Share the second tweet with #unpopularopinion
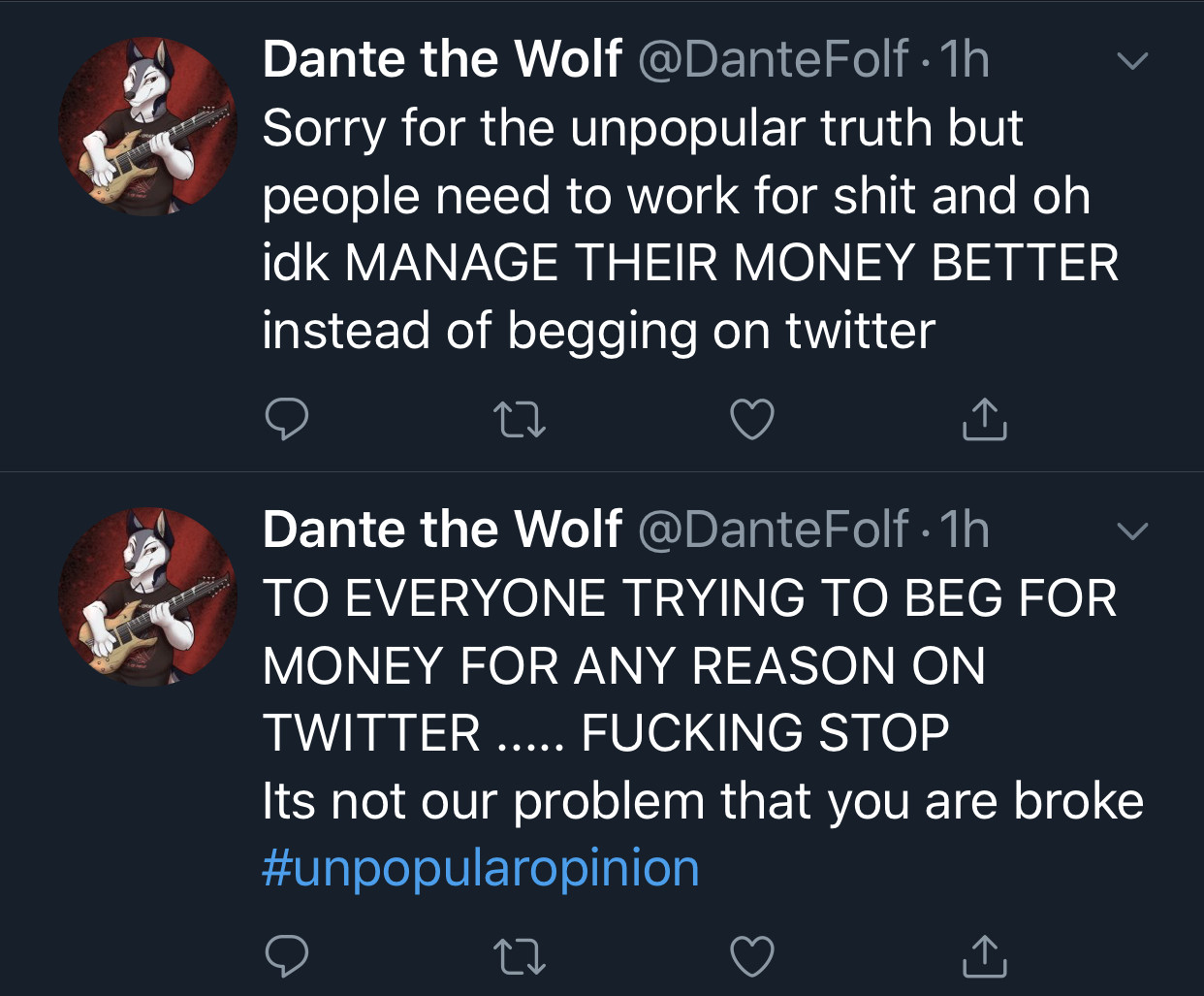This screenshot has width=1204, height=996. [984, 956]
